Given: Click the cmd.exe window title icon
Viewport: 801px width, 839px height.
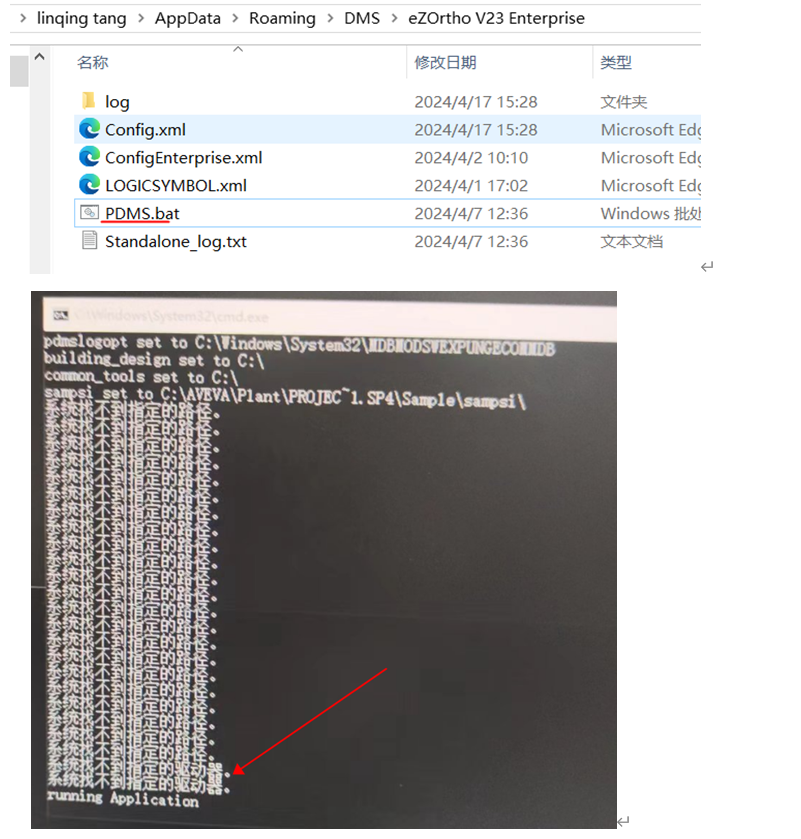Looking at the screenshot, I should [61, 315].
